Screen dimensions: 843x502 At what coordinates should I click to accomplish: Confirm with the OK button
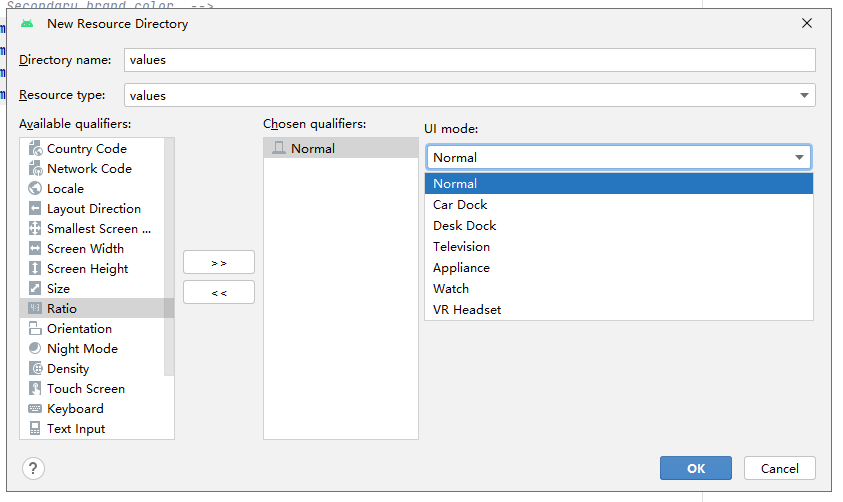(x=696, y=468)
